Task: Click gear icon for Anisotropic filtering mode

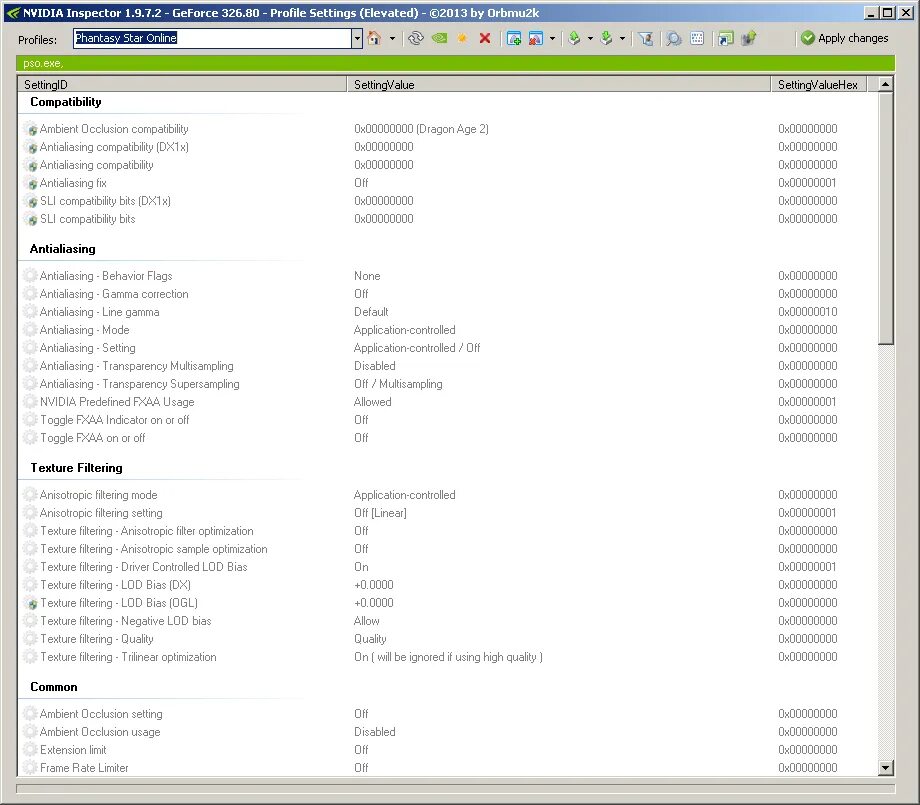Action: [x=30, y=495]
